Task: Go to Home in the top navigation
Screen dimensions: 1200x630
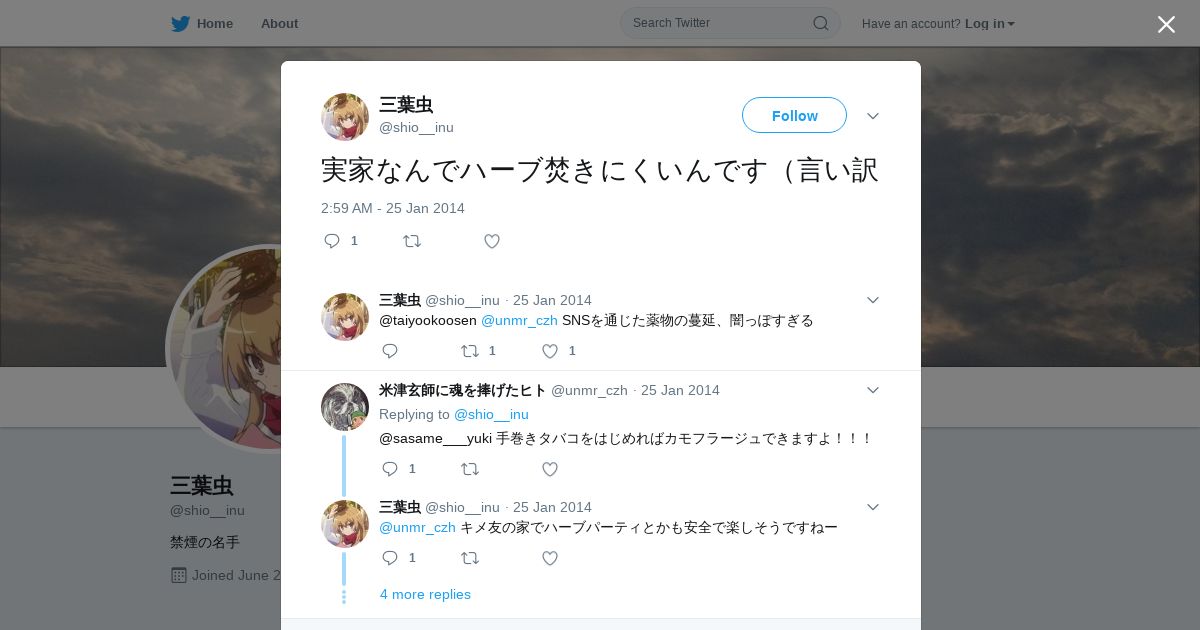Action: tap(215, 24)
